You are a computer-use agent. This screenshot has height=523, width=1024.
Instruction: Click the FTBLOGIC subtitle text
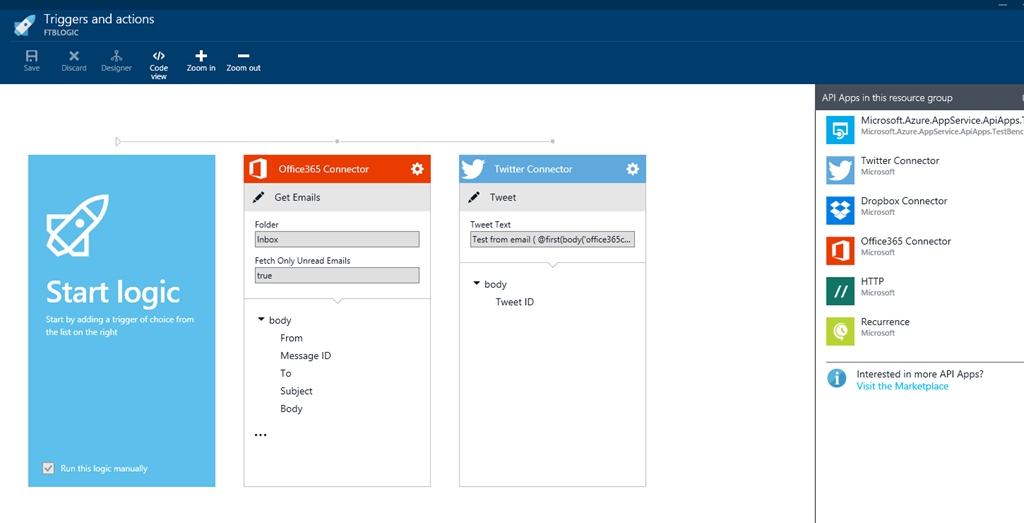click(61, 31)
